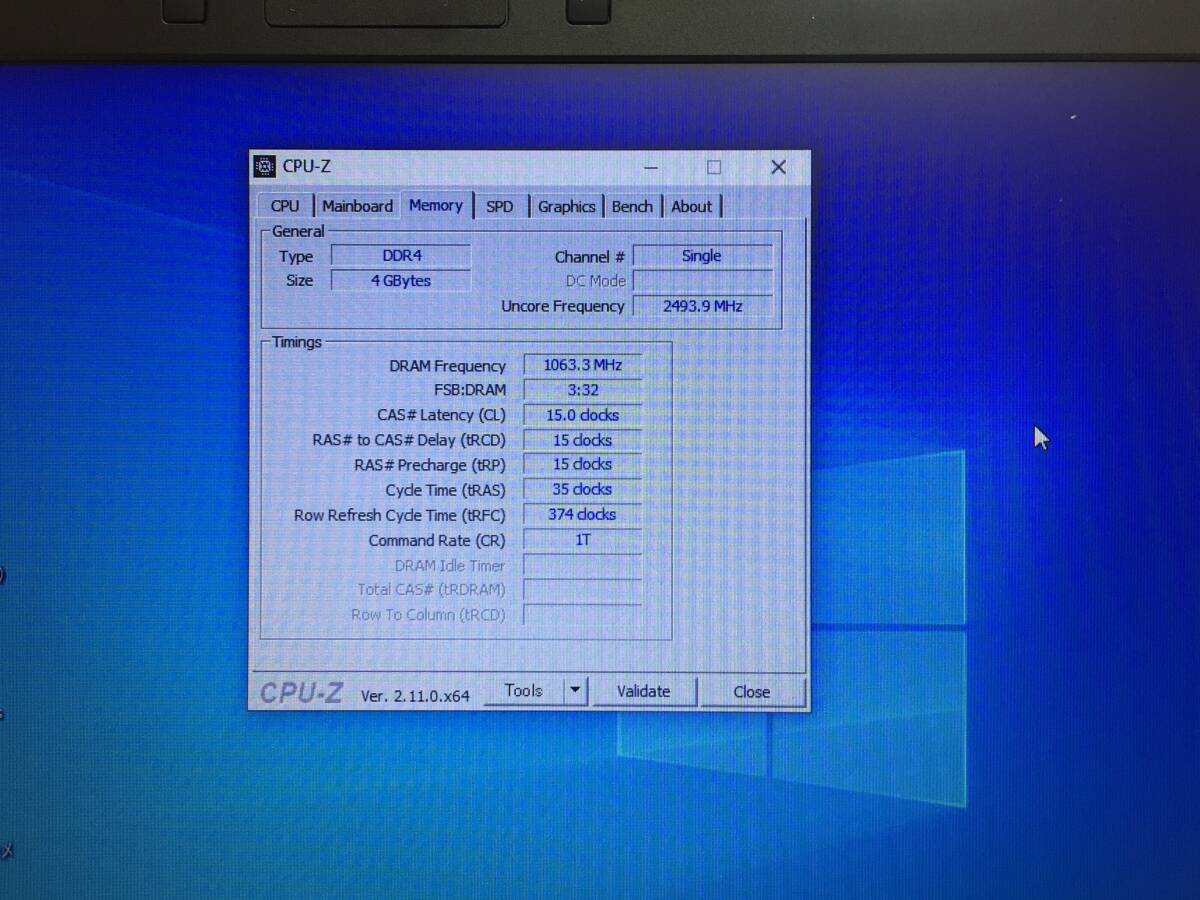Viewport: 1200px width, 900px height.
Task: Switch to the CPU tab
Action: 285,206
